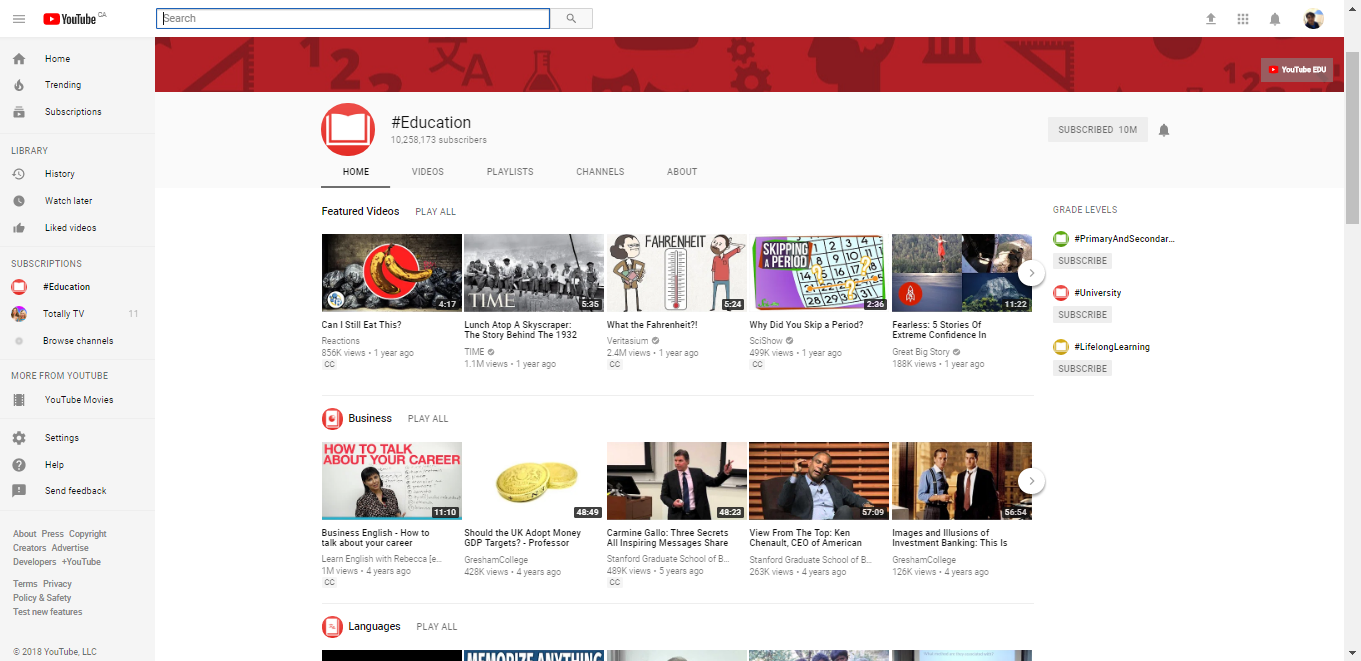Open Lunch Atop A Skyscraper TIME thumbnail
Viewport: 1361px width, 661px height.
tap(534, 273)
